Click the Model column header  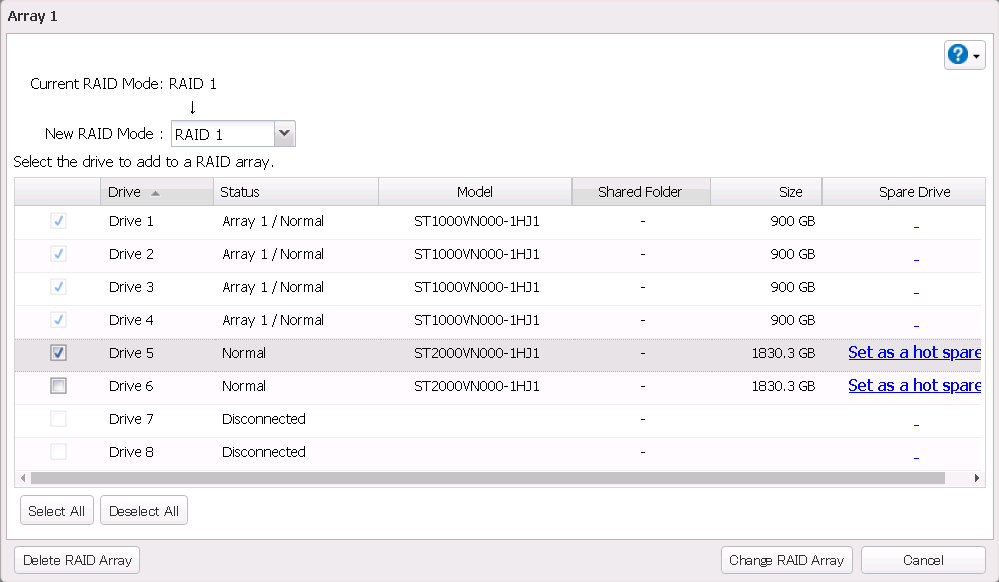(475, 192)
